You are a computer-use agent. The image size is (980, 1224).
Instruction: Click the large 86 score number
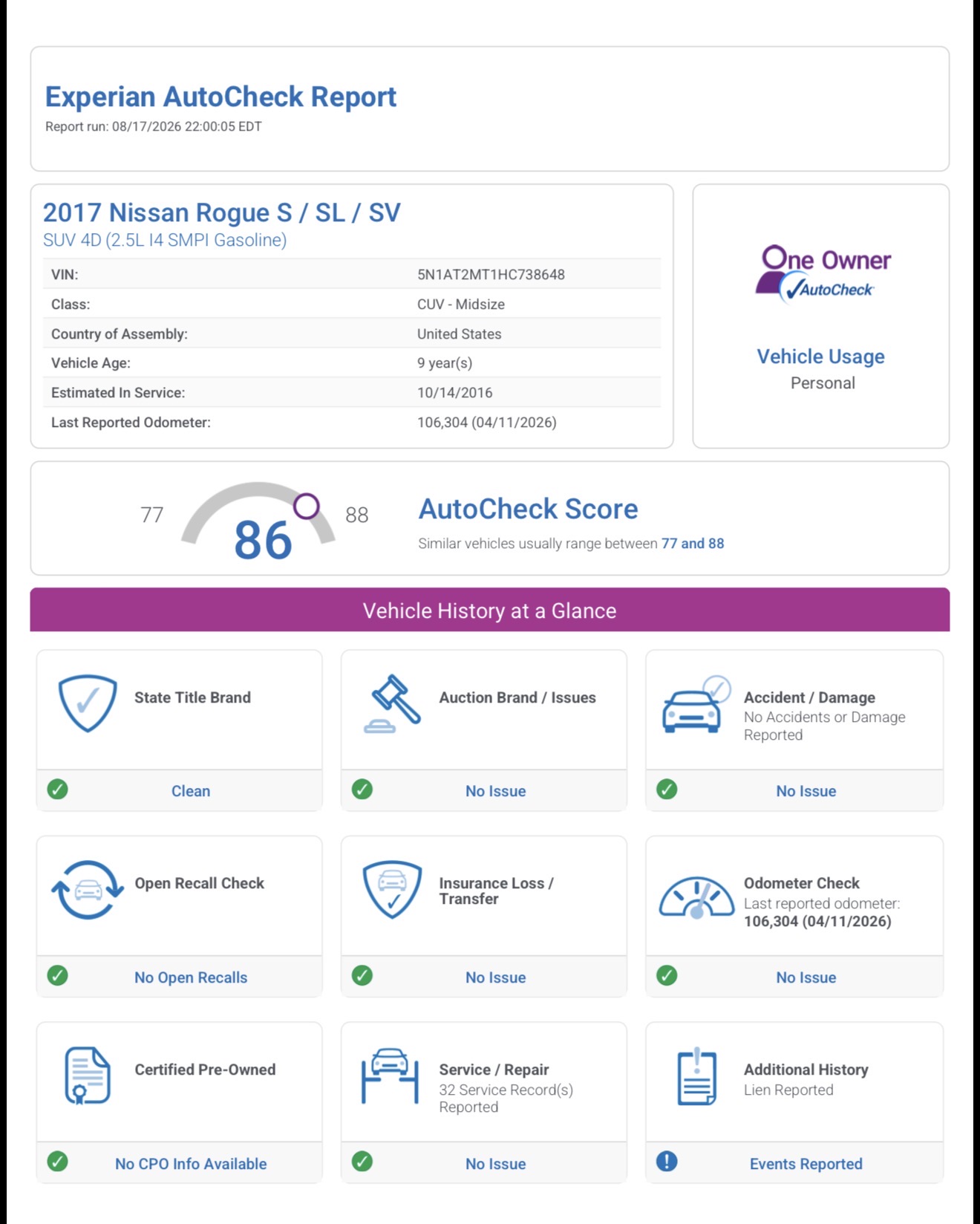[264, 540]
